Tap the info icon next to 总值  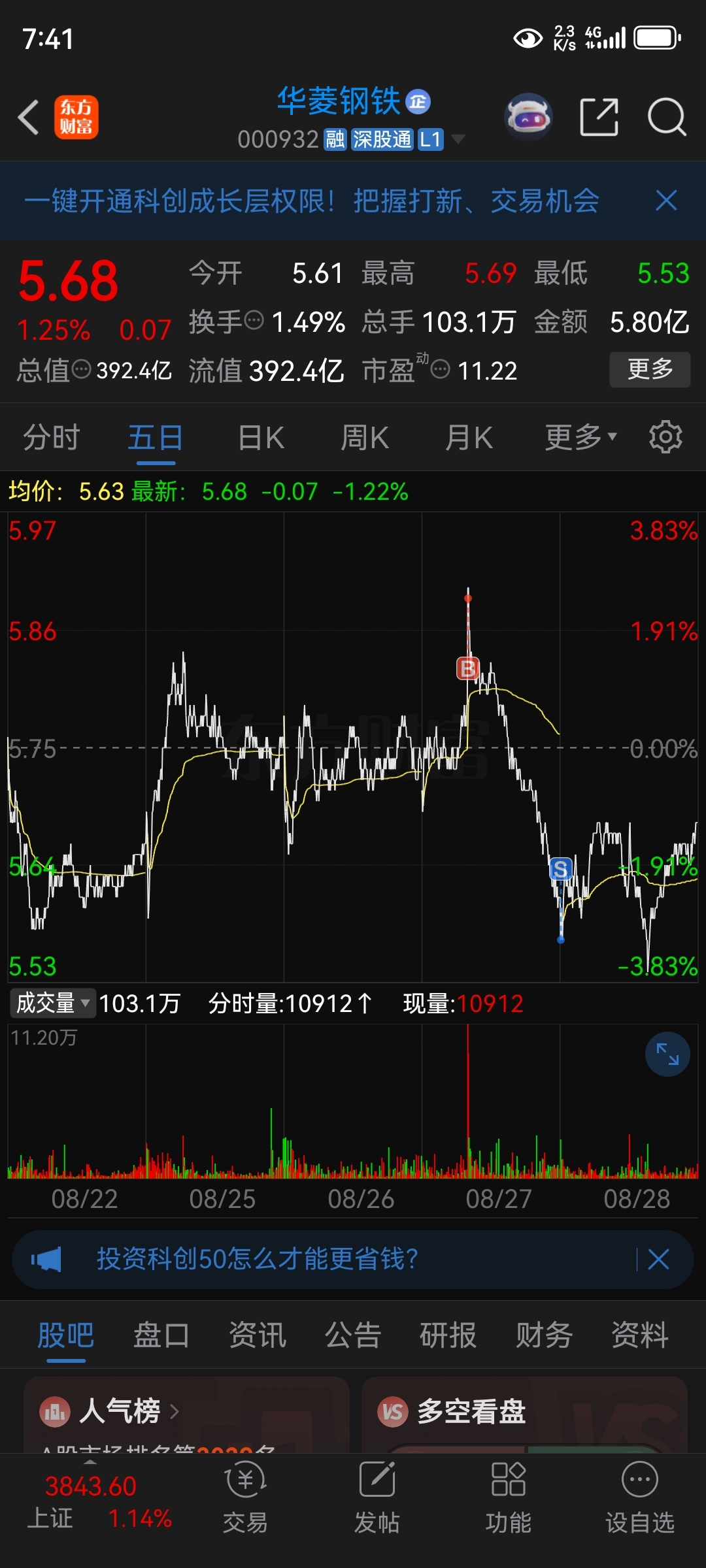pyautogui.click(x=82, y=370)
